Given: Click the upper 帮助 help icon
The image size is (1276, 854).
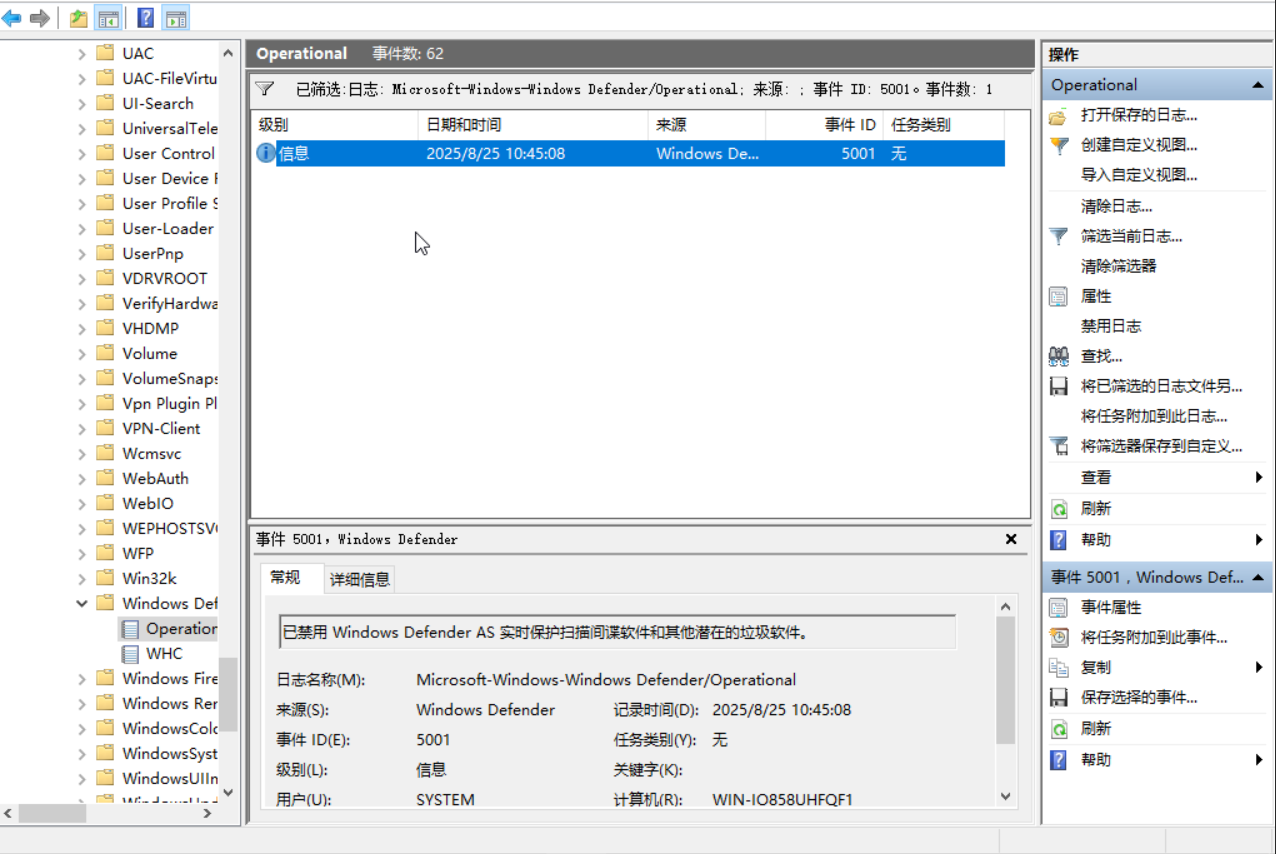Looking at the screenshot, I should point(1058,540).
